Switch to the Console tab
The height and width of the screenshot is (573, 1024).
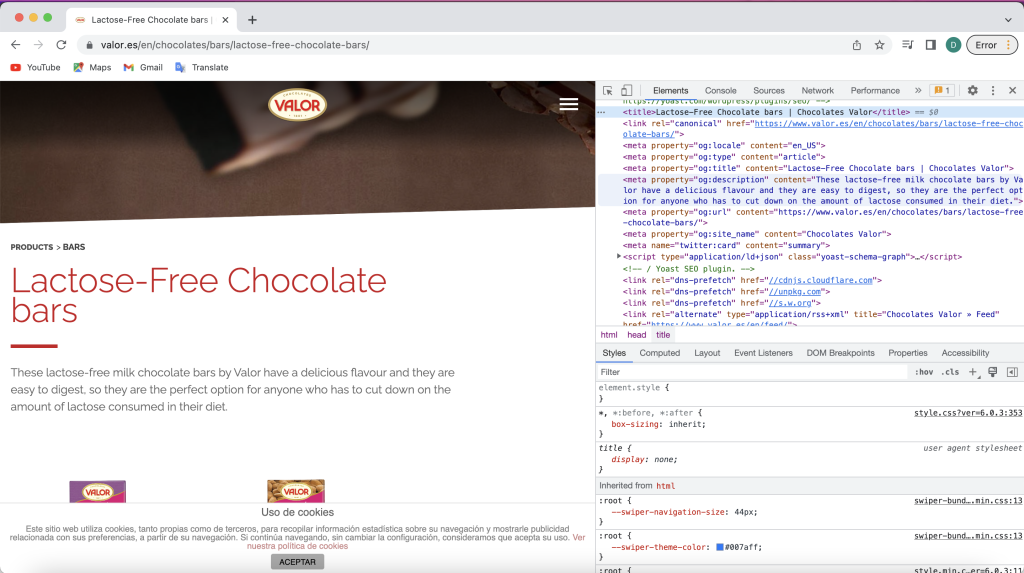[720, 91]
